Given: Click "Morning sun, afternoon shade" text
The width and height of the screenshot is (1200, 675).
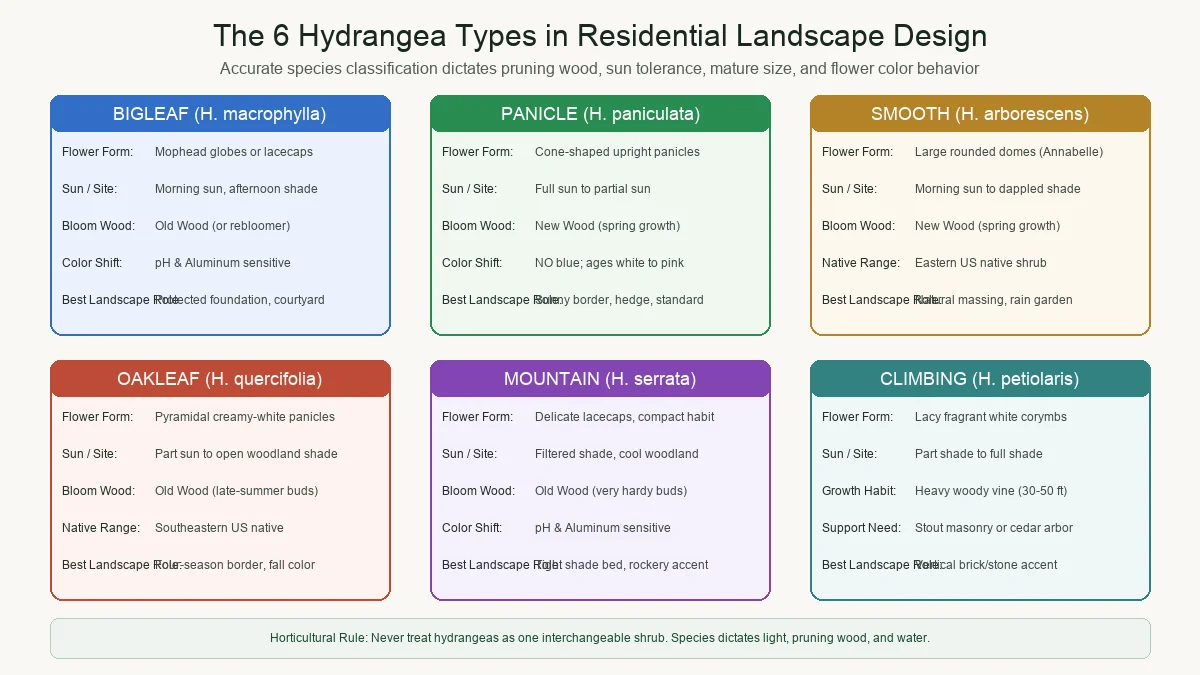Looking at the screenshot, I should click(x=236, y=189).
